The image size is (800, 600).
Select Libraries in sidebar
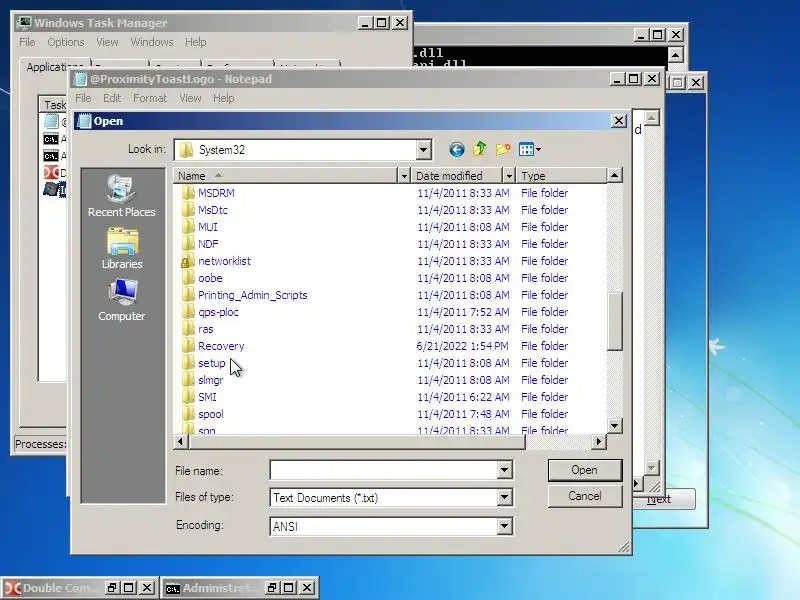coord(122,248)
